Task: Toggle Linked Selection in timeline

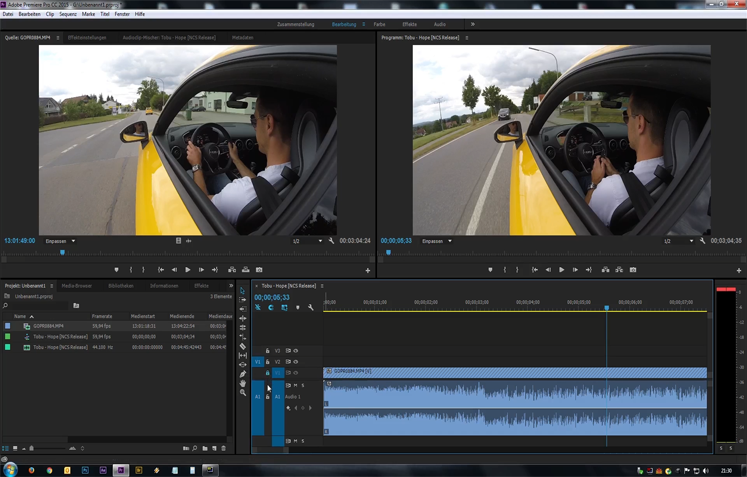Action: pyautogui.click(x=284, y=307)
